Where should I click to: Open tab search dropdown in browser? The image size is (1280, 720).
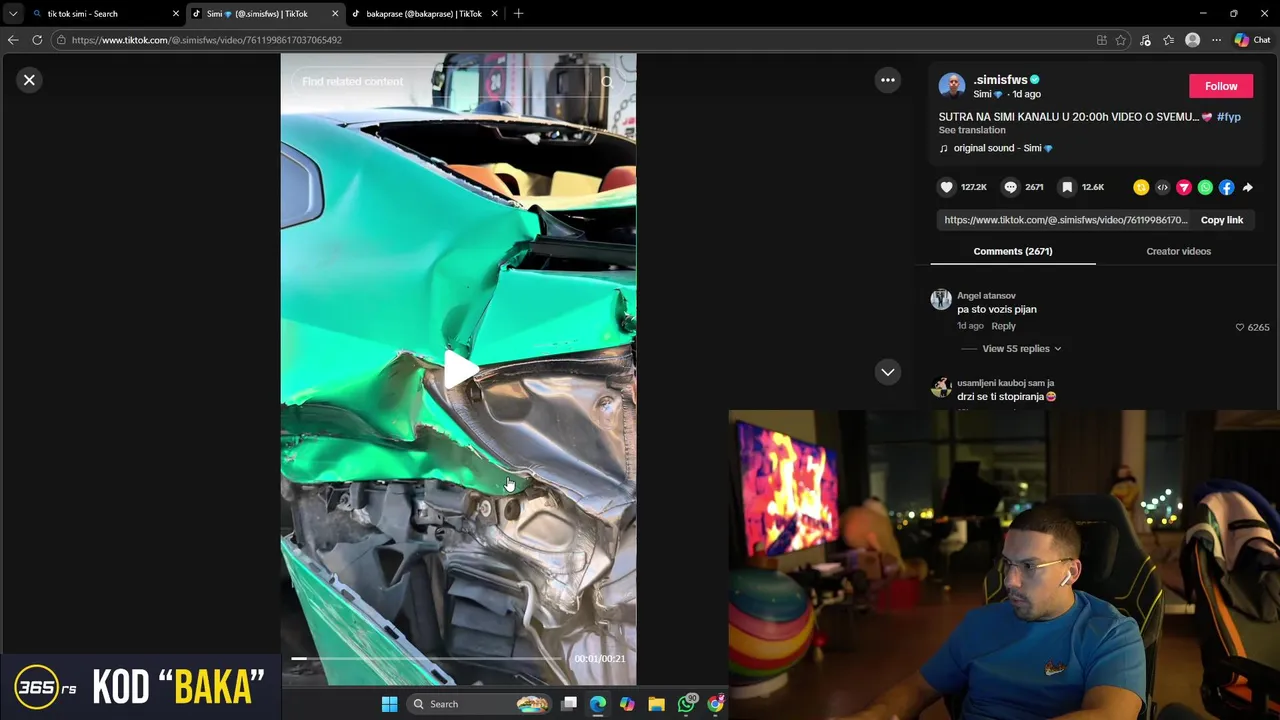[13, 14]
